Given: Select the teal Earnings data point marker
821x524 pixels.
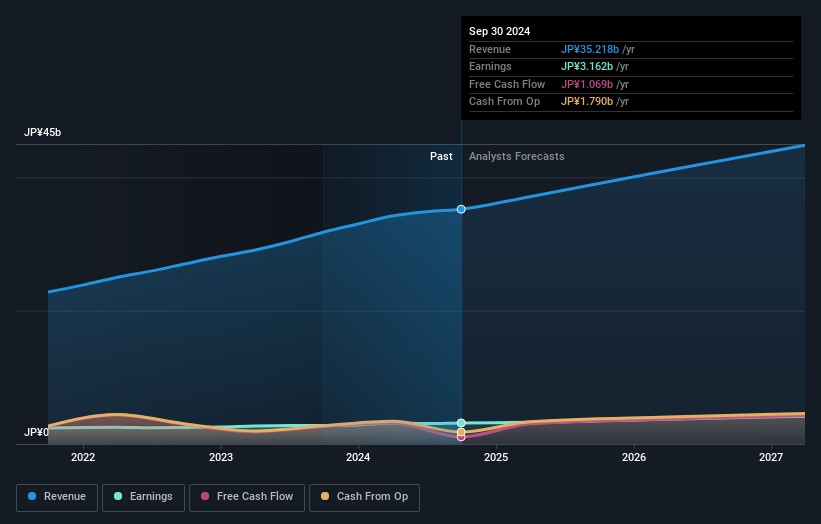Looking at the screenshot, I should point(461,423).
